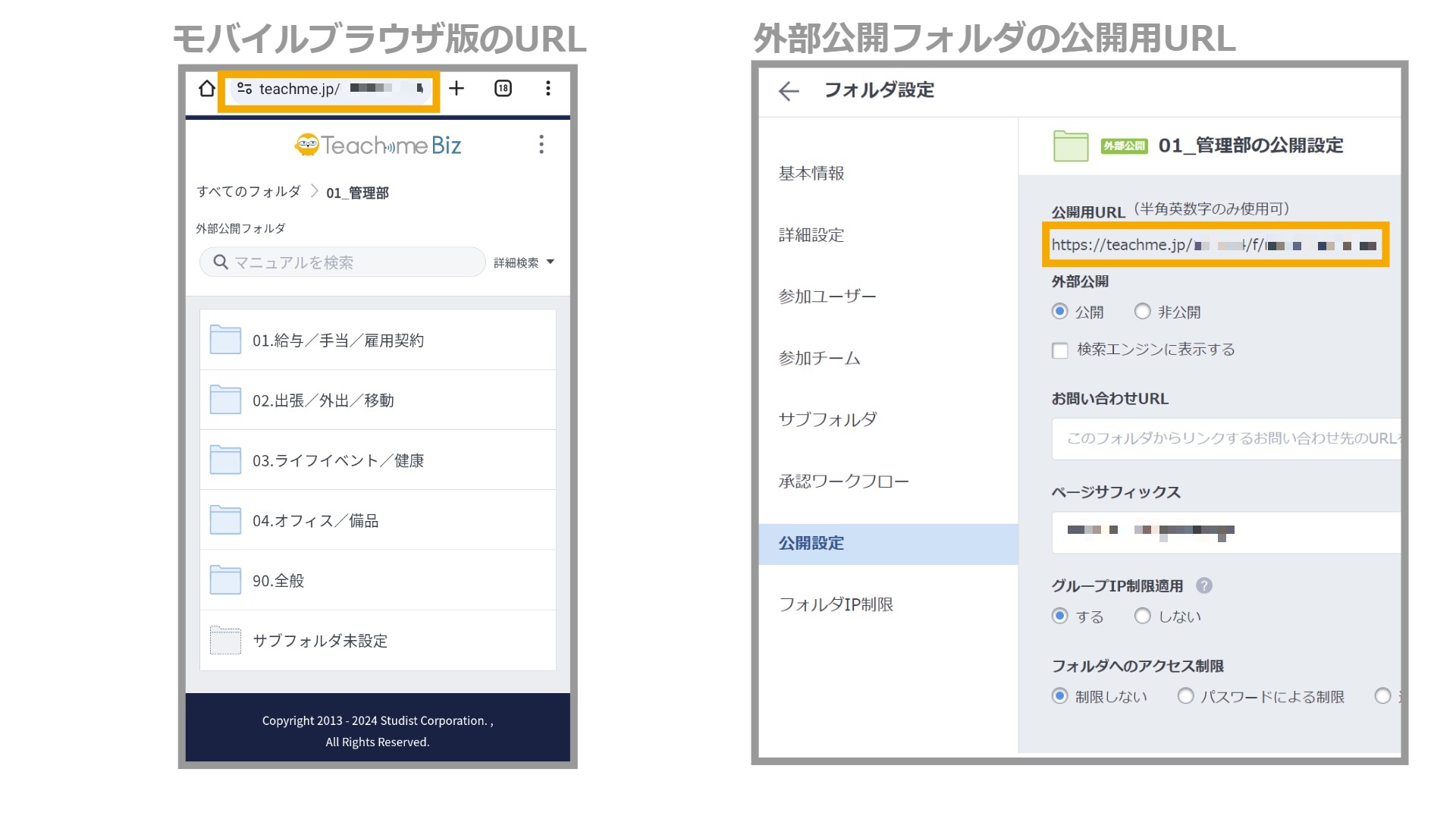Switch to フォルダIP制限 settings section

pos(836,604)
